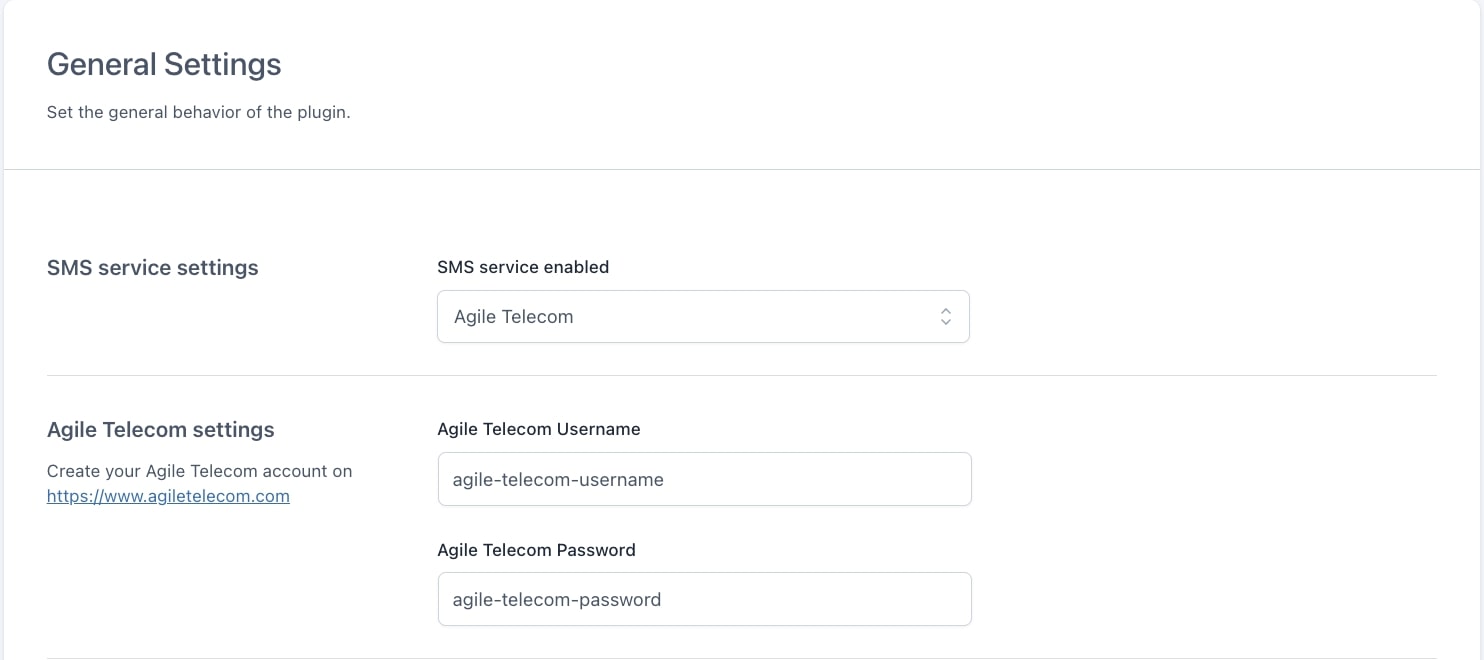Viewport: 1484px width, 660px height.
Task: Open the SMS service enabled dropdown
Action: pos(702,317)
